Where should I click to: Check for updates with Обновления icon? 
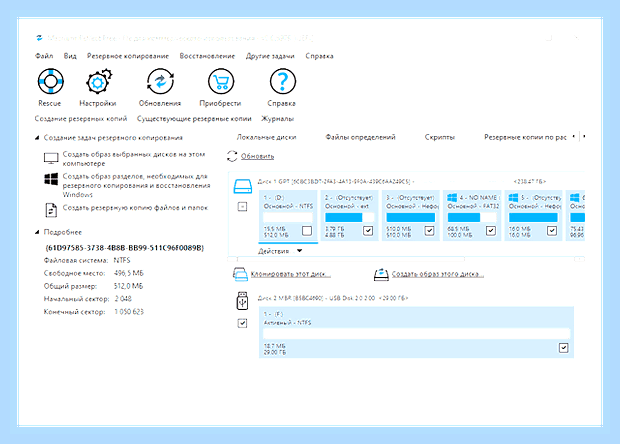pyautogui.click(x=160, y=81)
